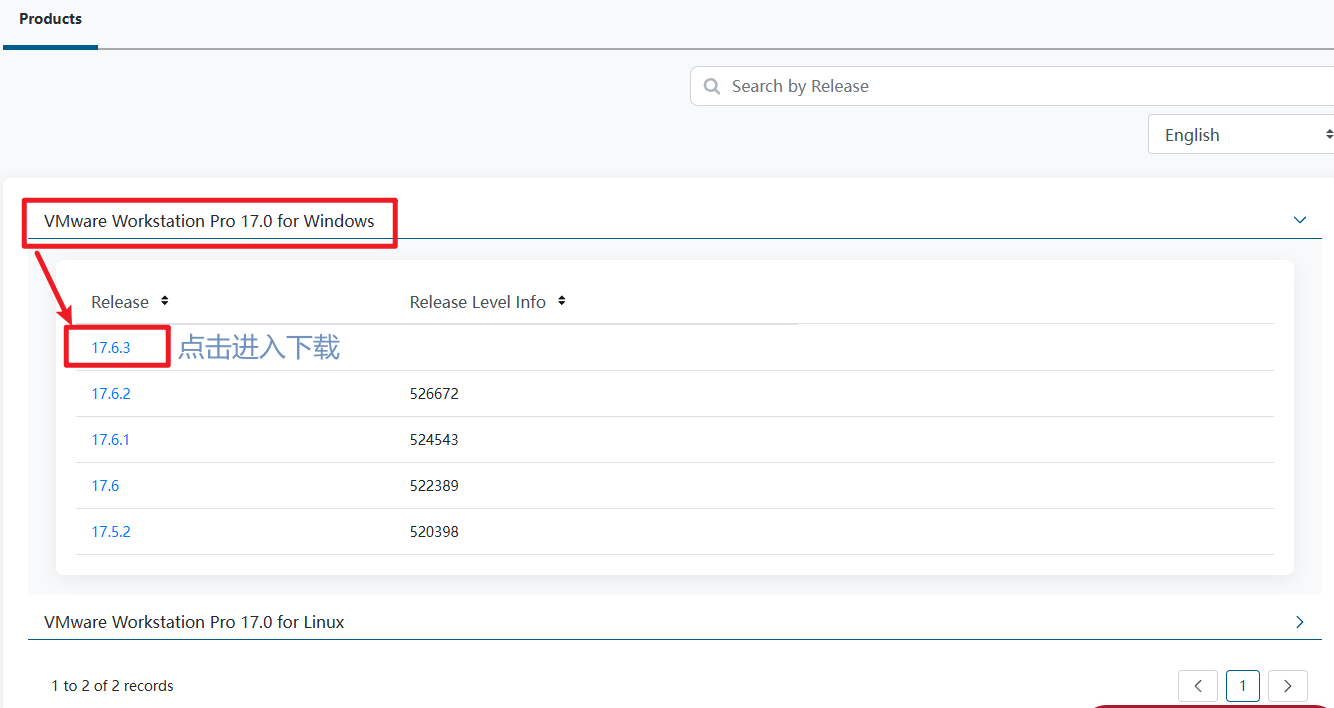Open the 17.6.1 release link
Image resolution: width=1334 pixels, height=708 pixels.
(x=111, y=440)
